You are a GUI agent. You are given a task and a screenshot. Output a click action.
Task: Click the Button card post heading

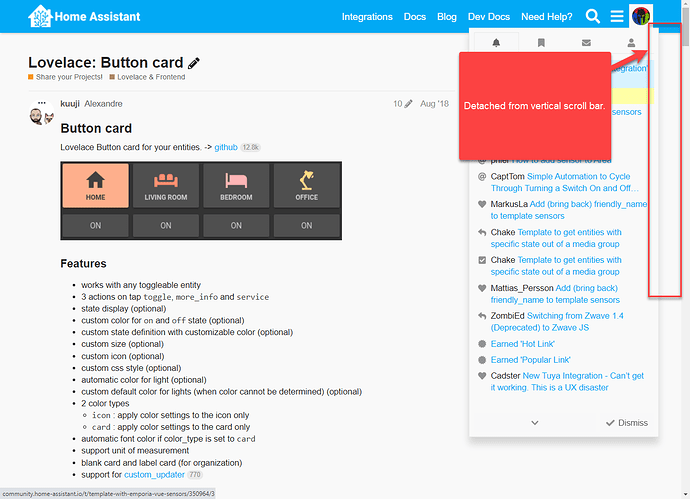coord(96,128)
